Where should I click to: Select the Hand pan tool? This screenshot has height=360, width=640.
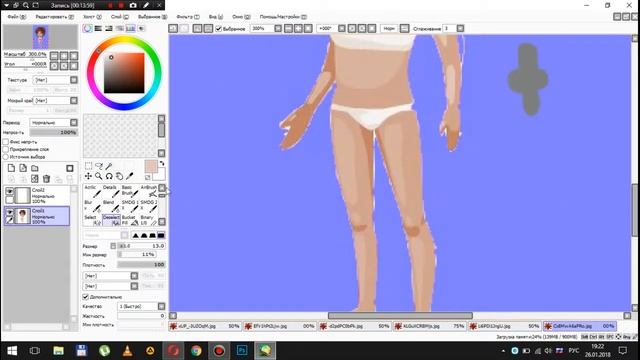point(119,176)
